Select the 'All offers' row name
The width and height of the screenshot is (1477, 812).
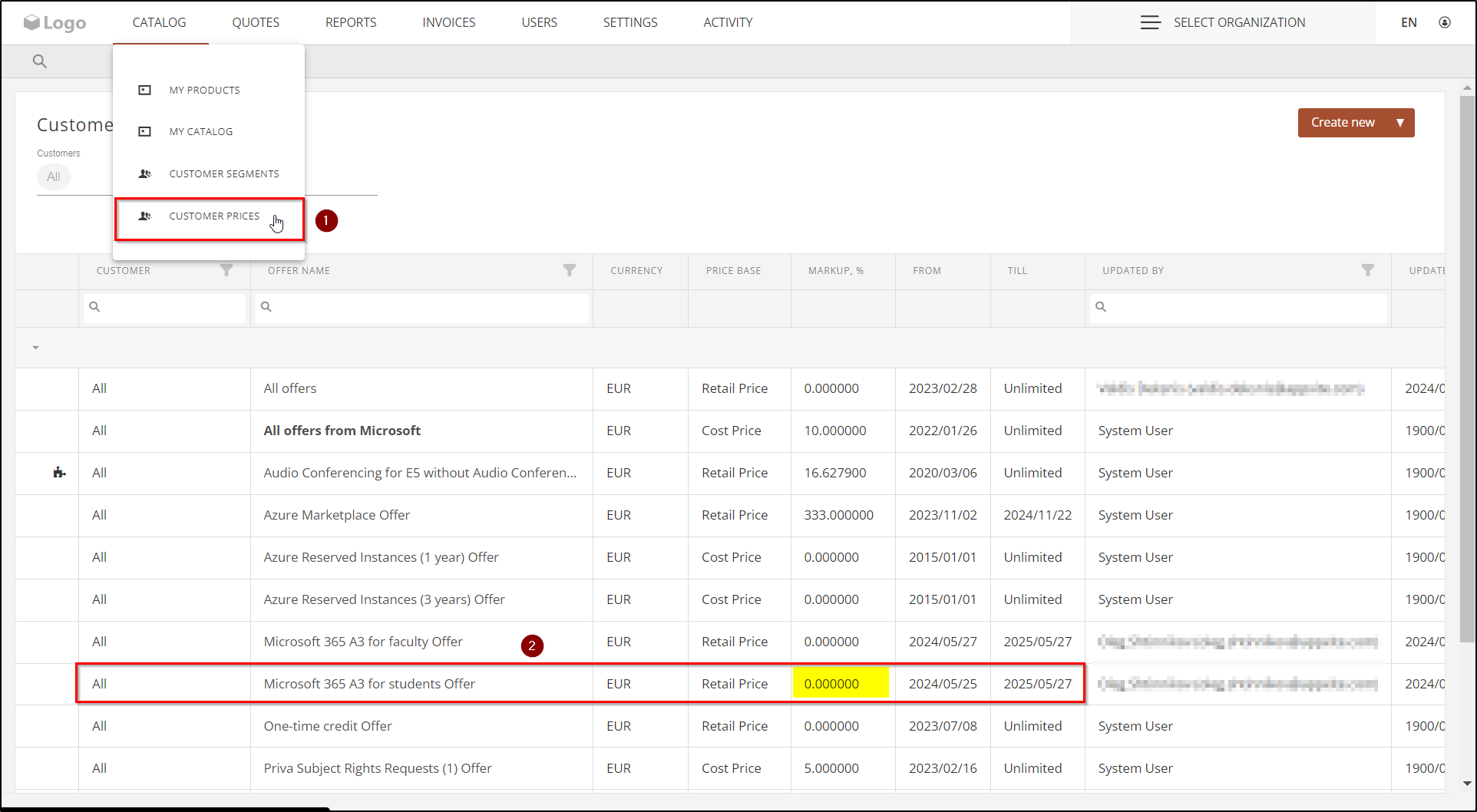tap(290, 388)
